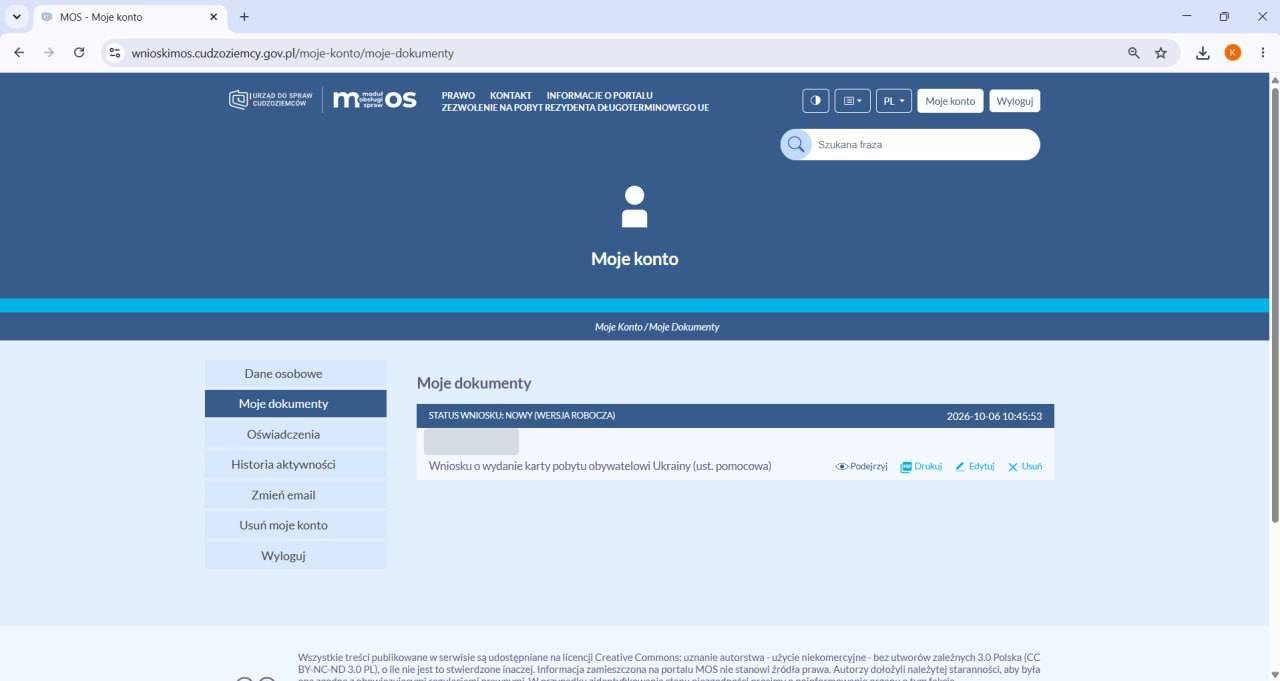
Task: Click the search magnifier icon
Action: tap(796, 144)
